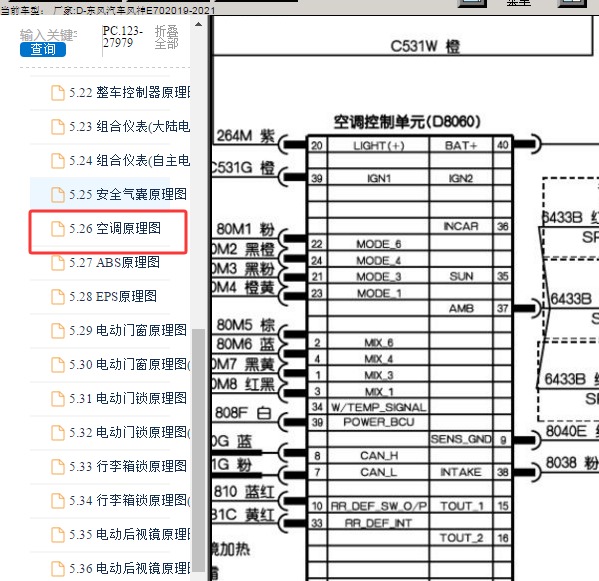
Task: Click the RR_DEF_SW_O/P pin cell
Action: [379, 506]
